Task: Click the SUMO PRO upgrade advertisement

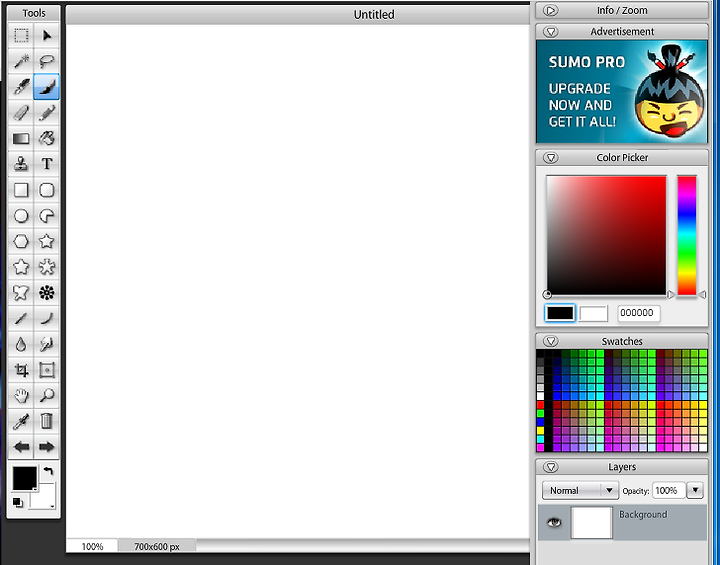Action: 622,92
